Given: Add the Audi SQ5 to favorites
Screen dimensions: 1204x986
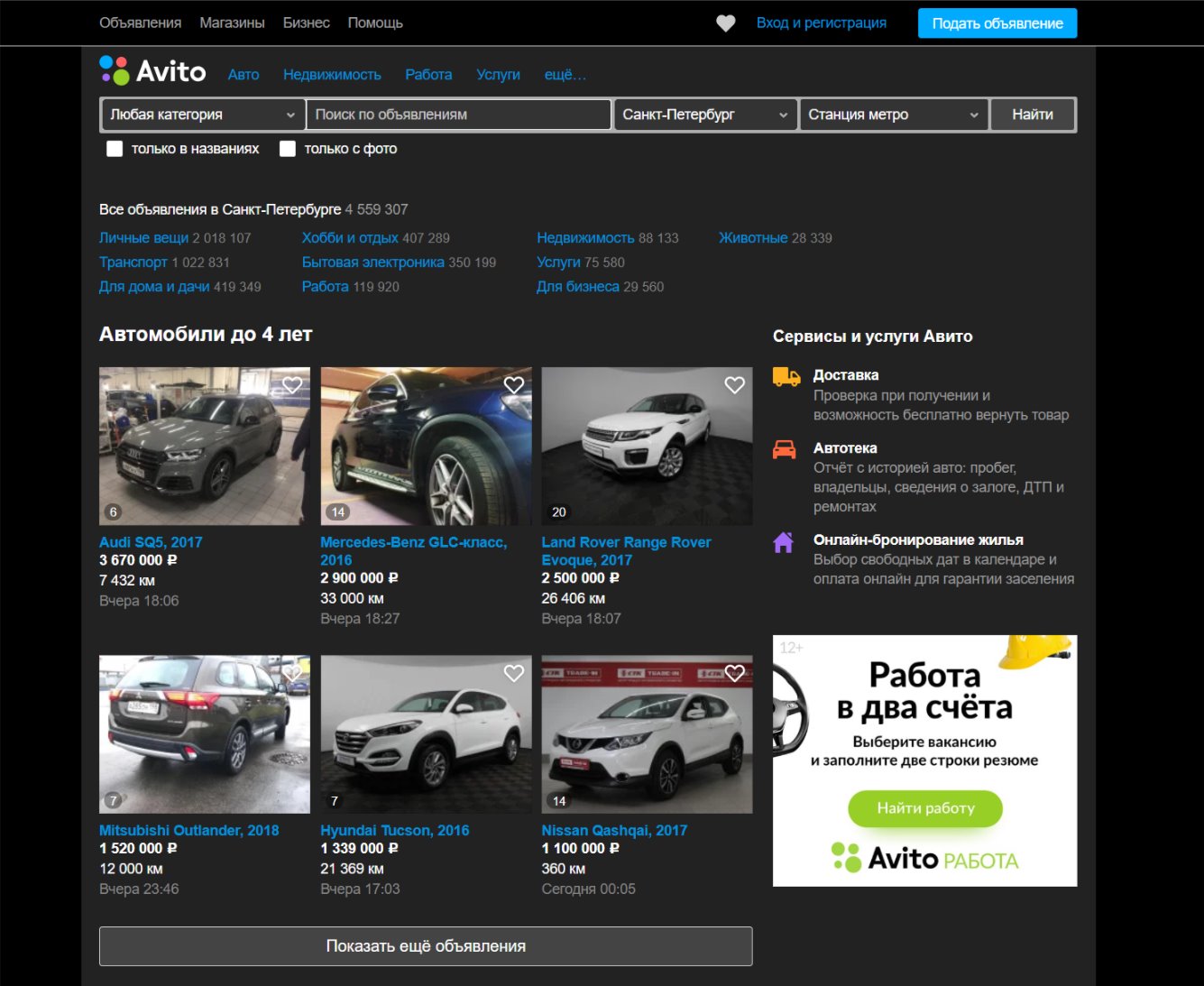Looking at the screenshot, I should click(x=291, y=384).
